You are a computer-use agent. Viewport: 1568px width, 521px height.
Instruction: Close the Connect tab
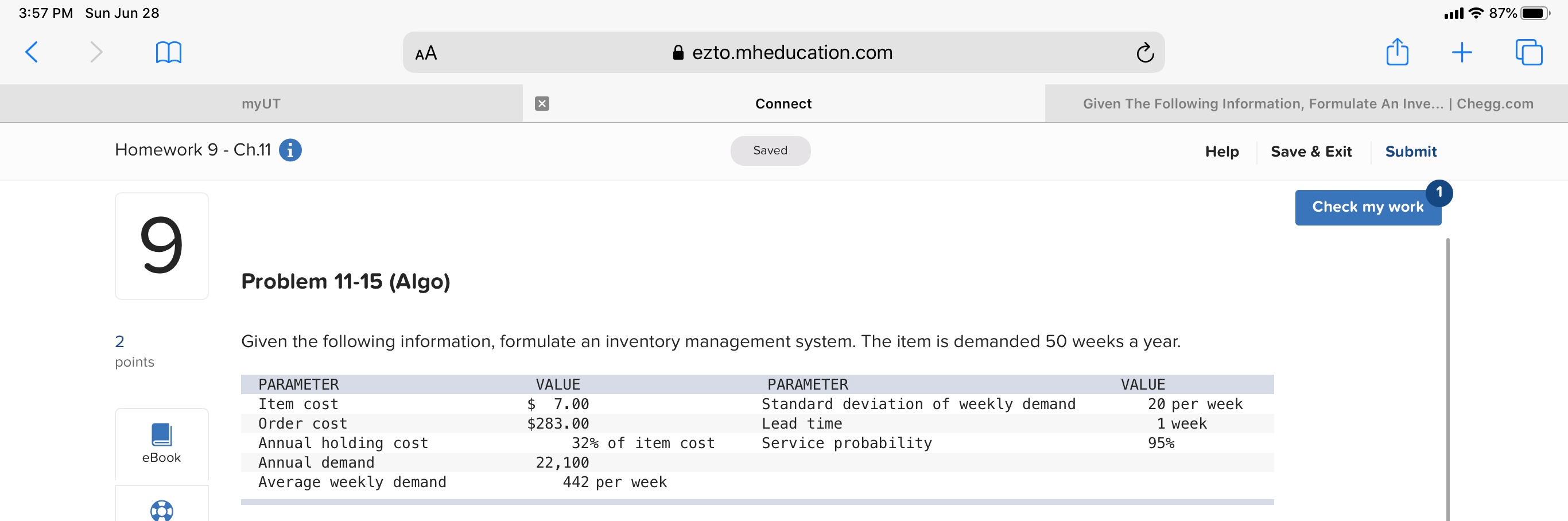[x=542, y=103]
